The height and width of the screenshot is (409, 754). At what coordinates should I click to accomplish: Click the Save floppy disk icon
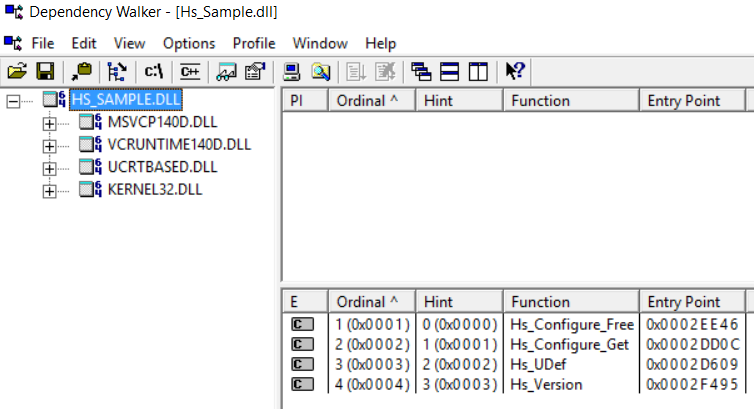pos(46,72)
